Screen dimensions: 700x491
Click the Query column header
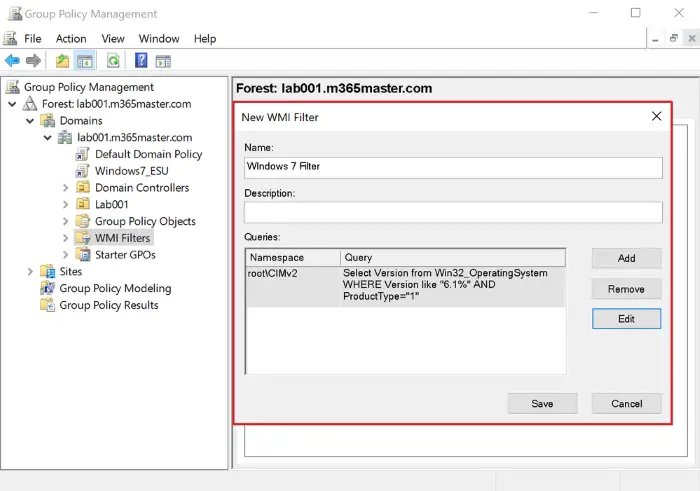[453, 258]
